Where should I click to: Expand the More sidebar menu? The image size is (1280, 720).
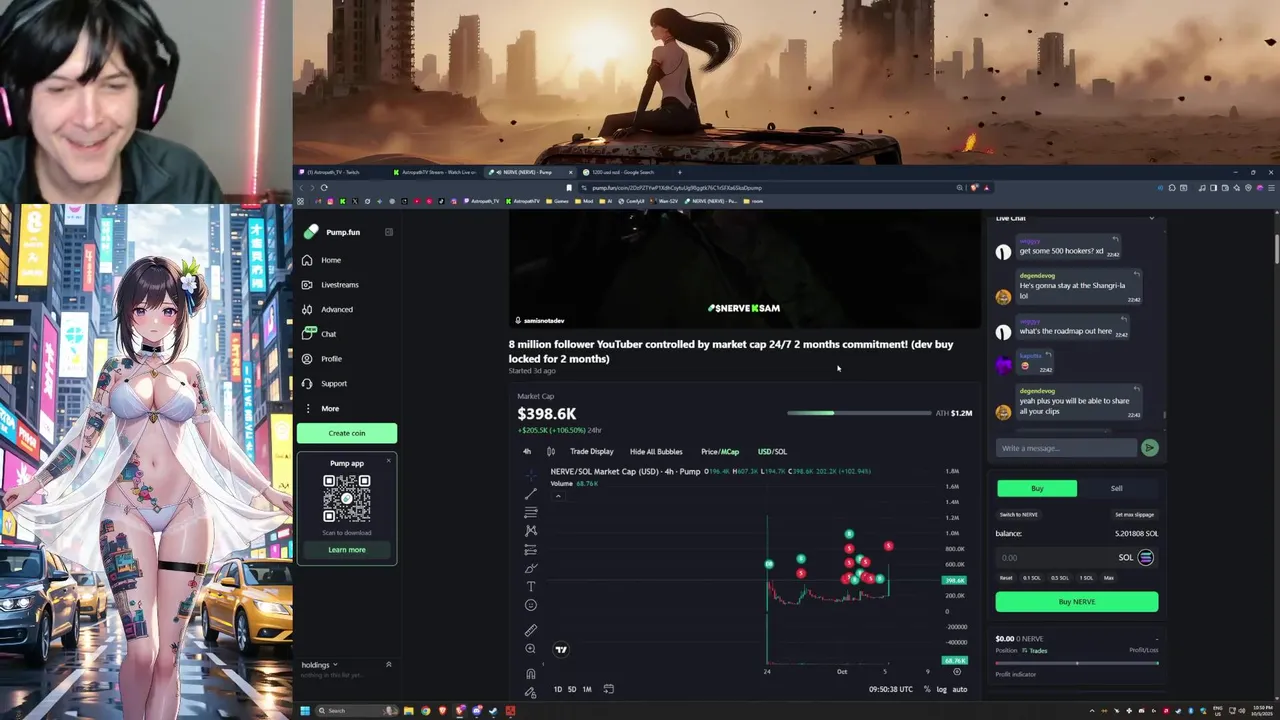321,408
